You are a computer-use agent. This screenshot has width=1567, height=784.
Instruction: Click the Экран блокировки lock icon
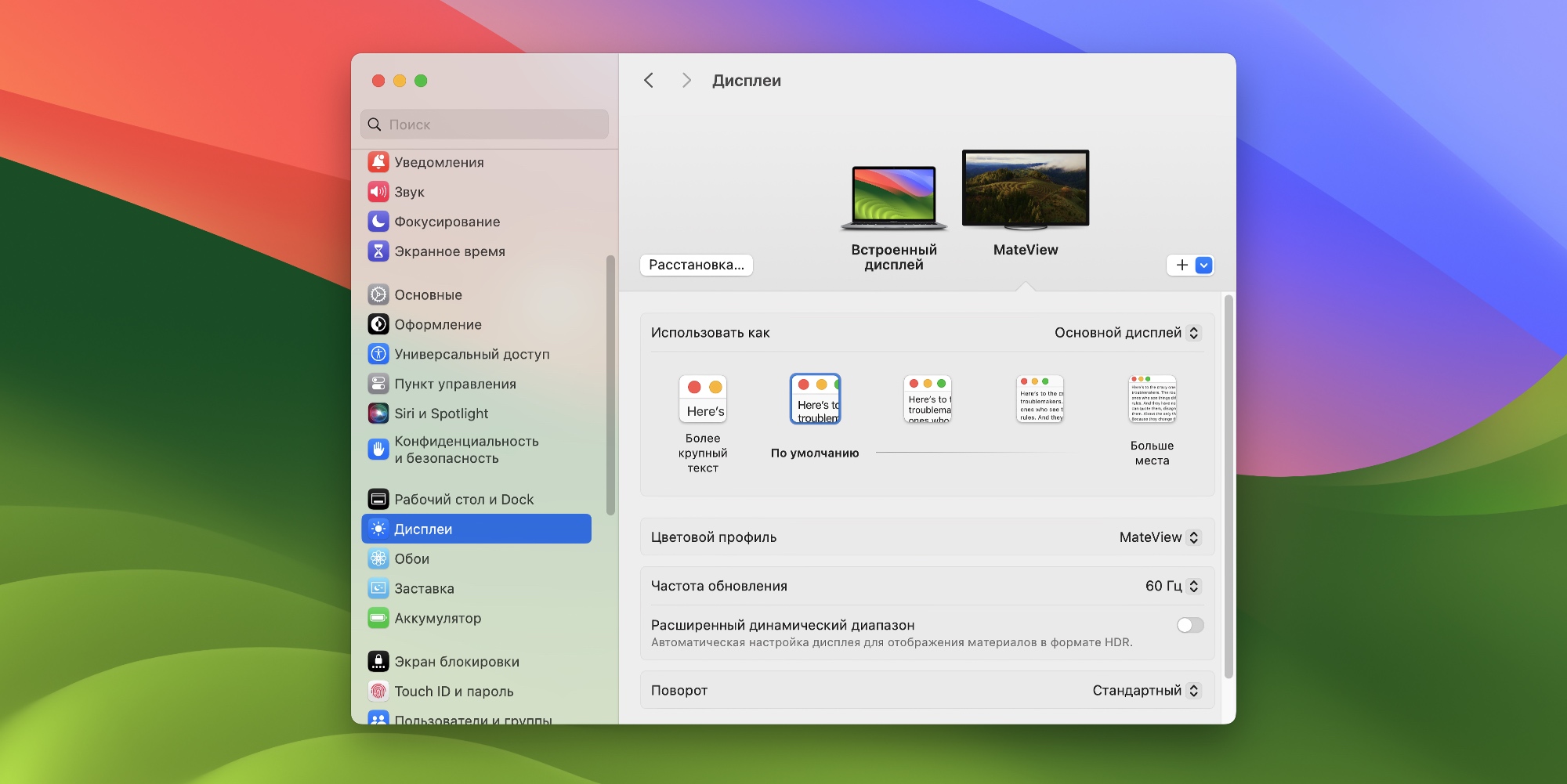(378, 662)
